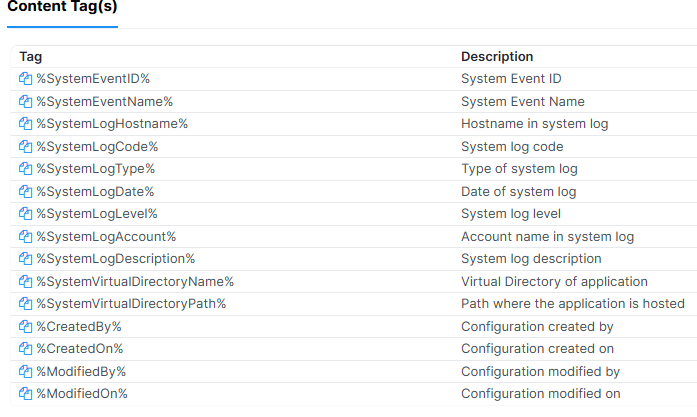The height and width of the screenshot is (417, 697).
Task: Click copy icon beside %ModifiedBy%
Action: [26, 372]
